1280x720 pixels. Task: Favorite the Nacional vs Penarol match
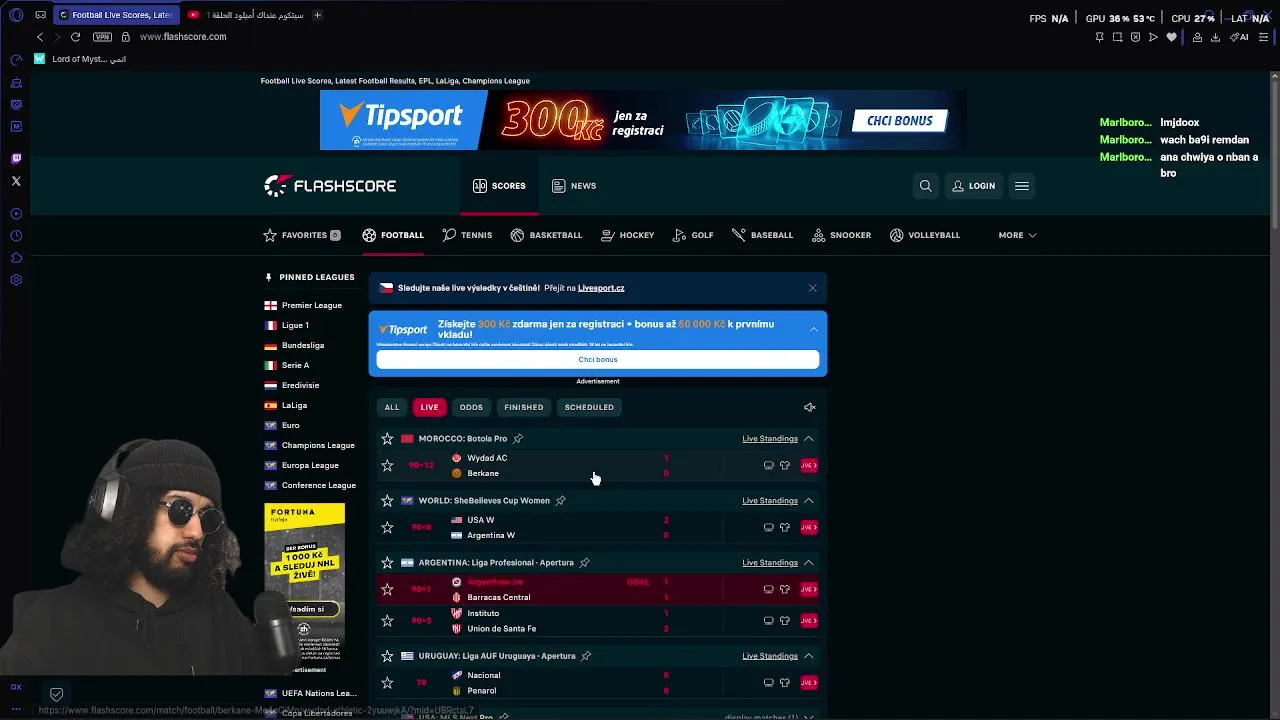pos(387,683)
